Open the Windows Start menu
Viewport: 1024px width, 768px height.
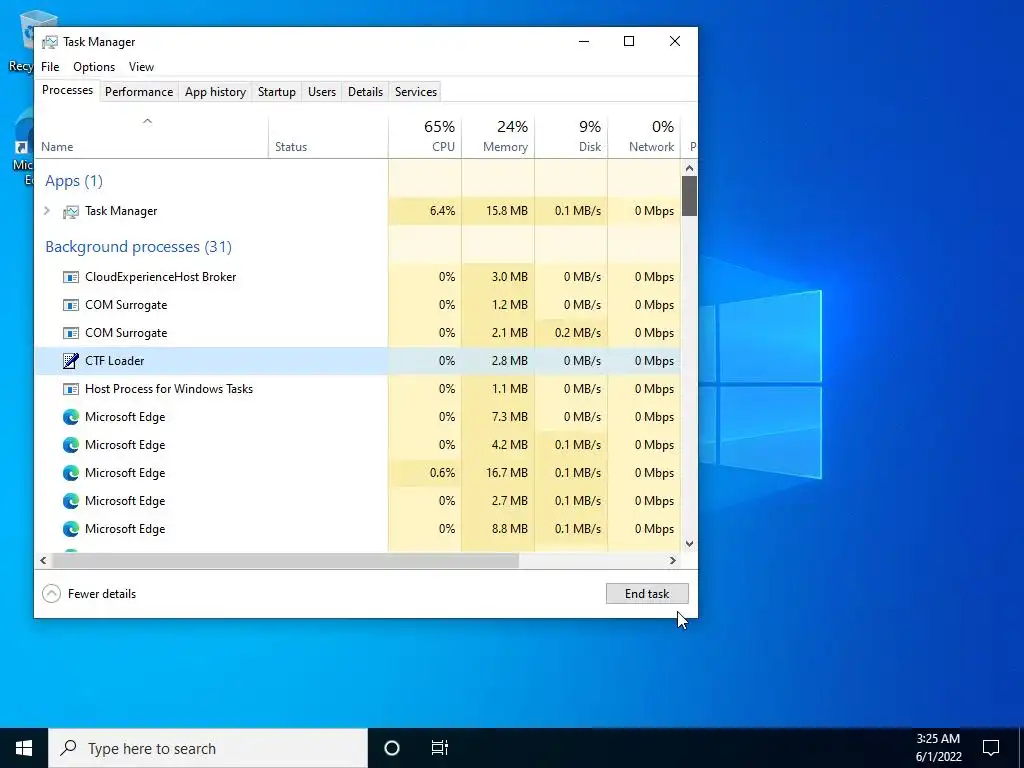(x=24, y=748)
